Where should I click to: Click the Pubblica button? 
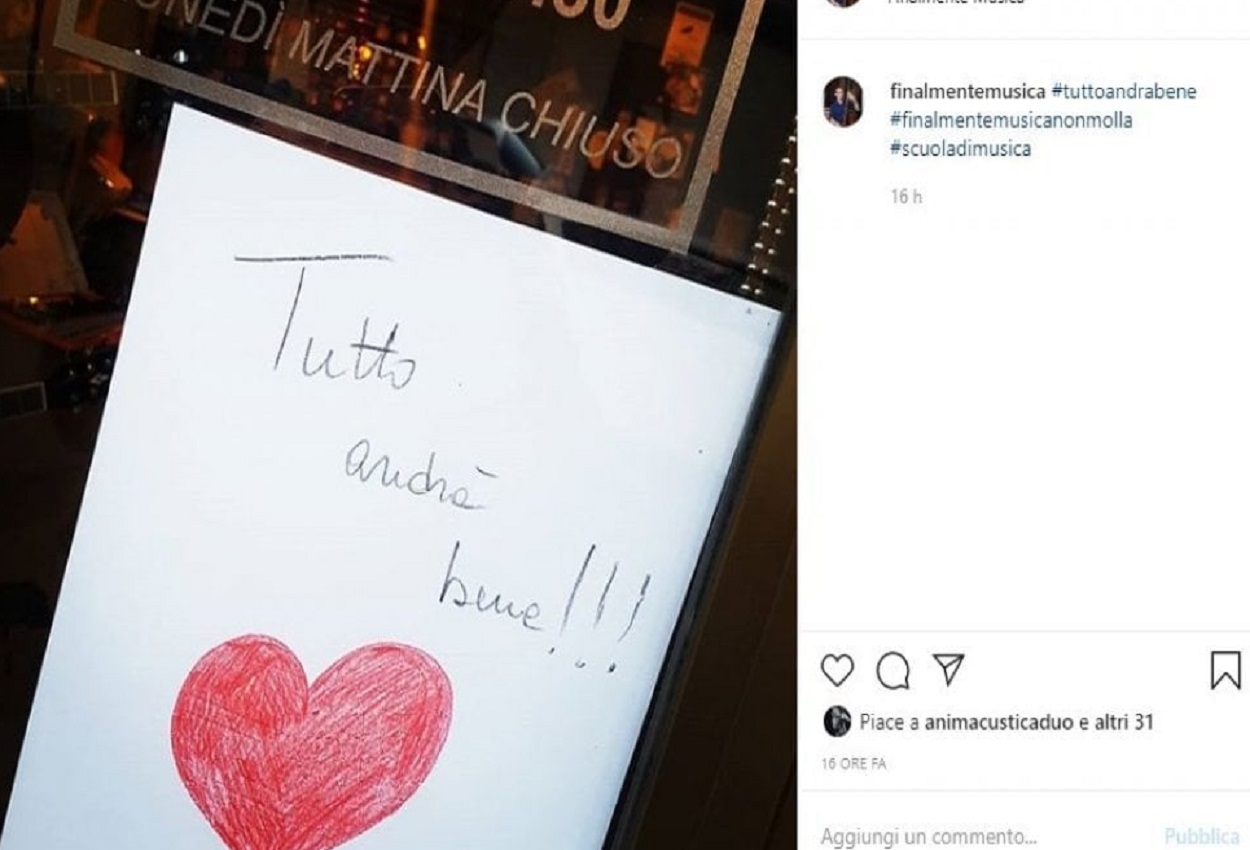1203,836
